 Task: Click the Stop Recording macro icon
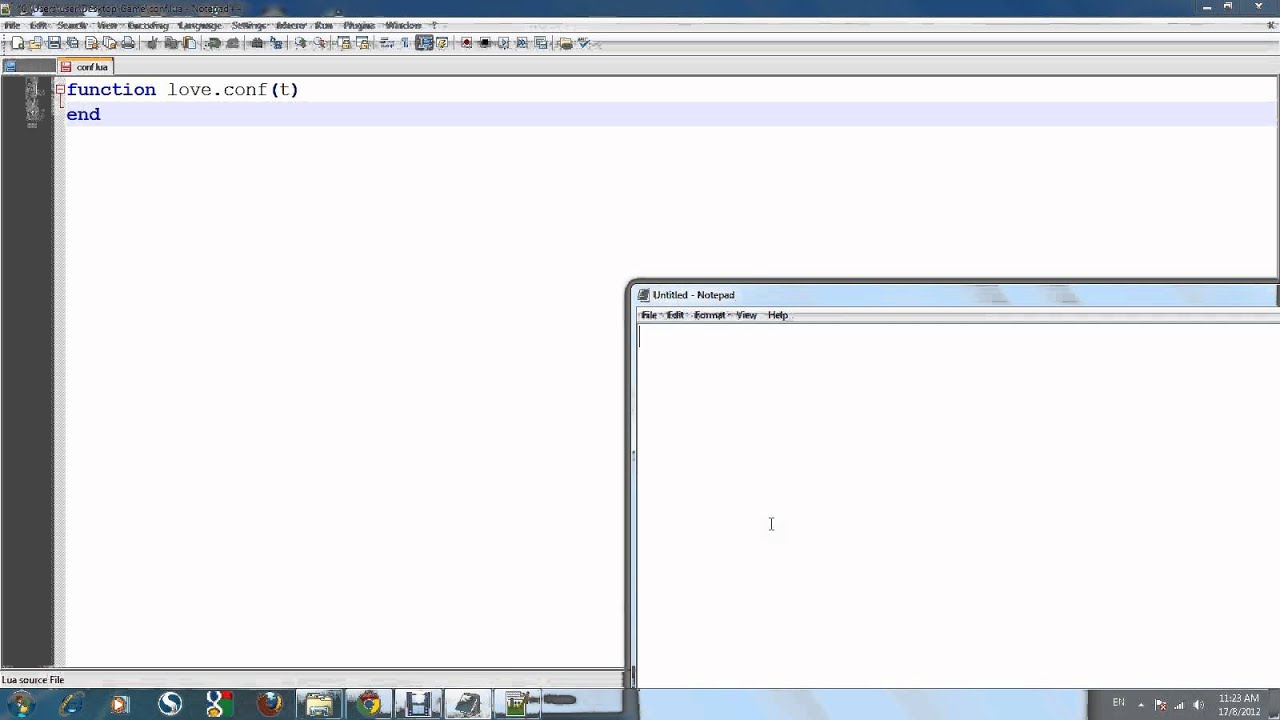[x=484, y=43]
